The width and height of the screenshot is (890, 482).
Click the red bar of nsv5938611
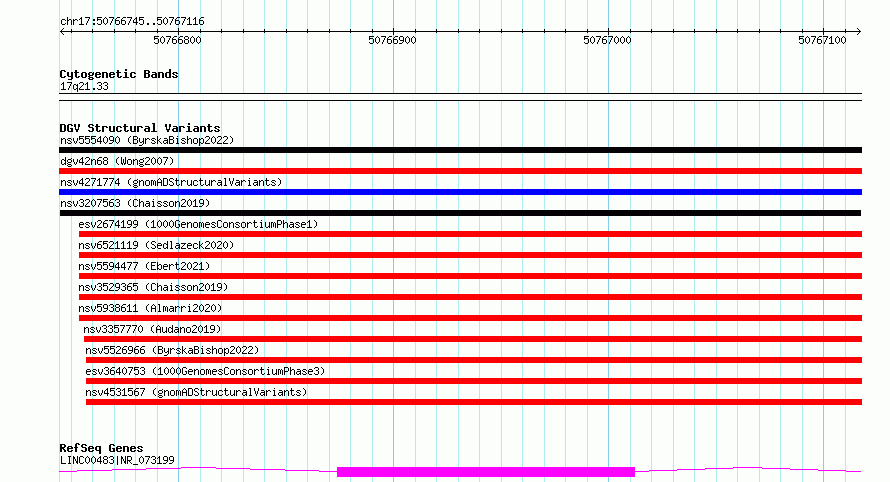tap(470, 318)
